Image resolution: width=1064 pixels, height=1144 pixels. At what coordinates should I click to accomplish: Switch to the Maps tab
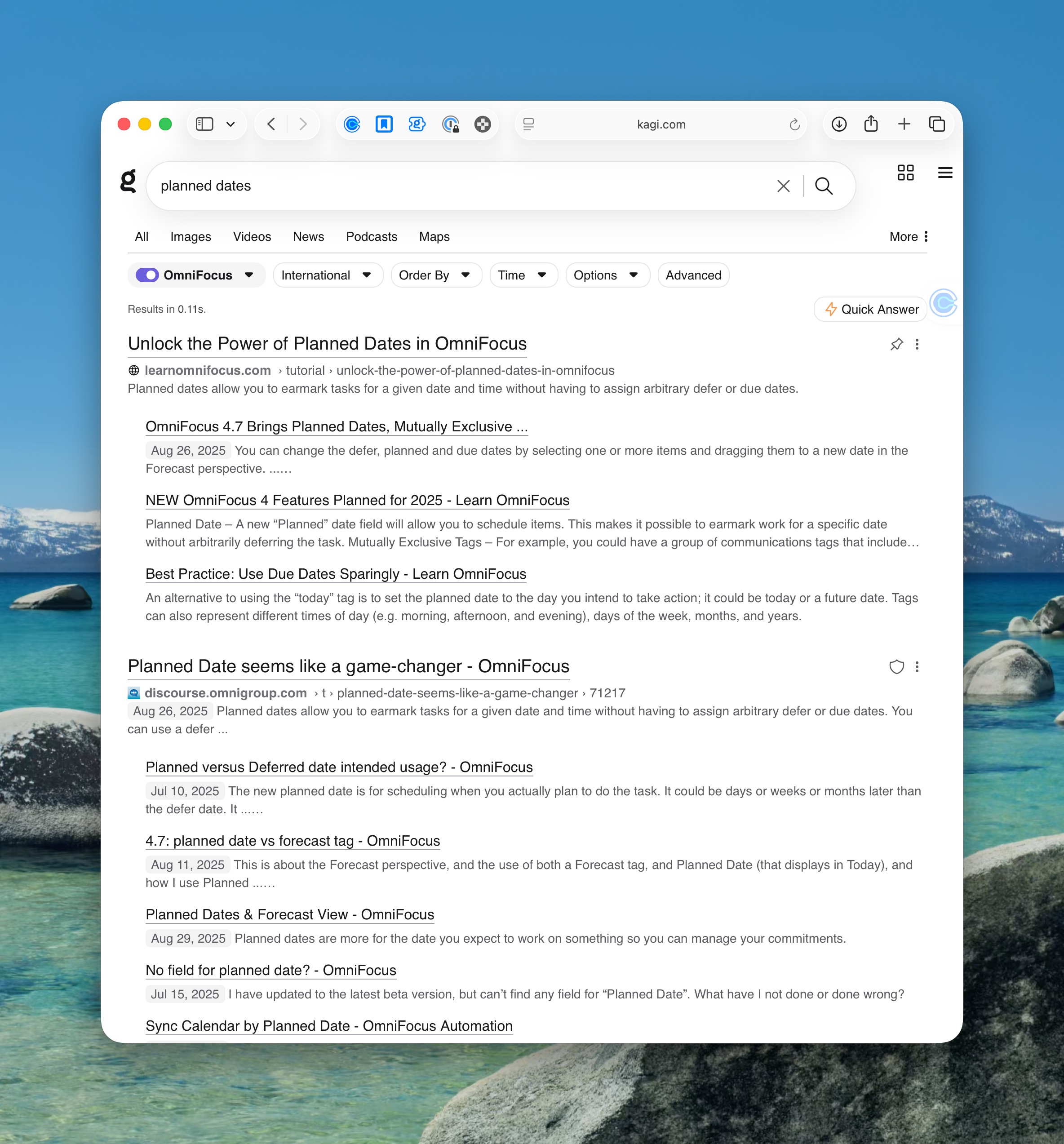tap(434, 236)
